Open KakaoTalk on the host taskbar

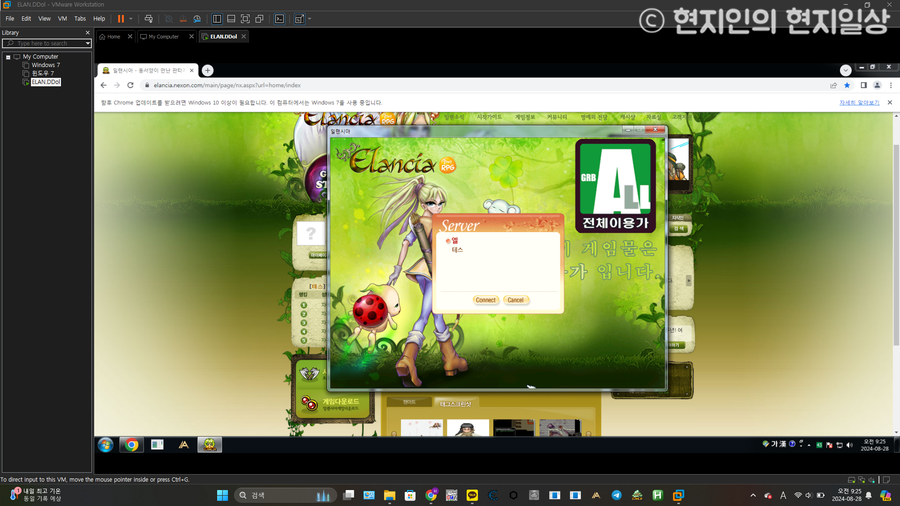(472, 495)
